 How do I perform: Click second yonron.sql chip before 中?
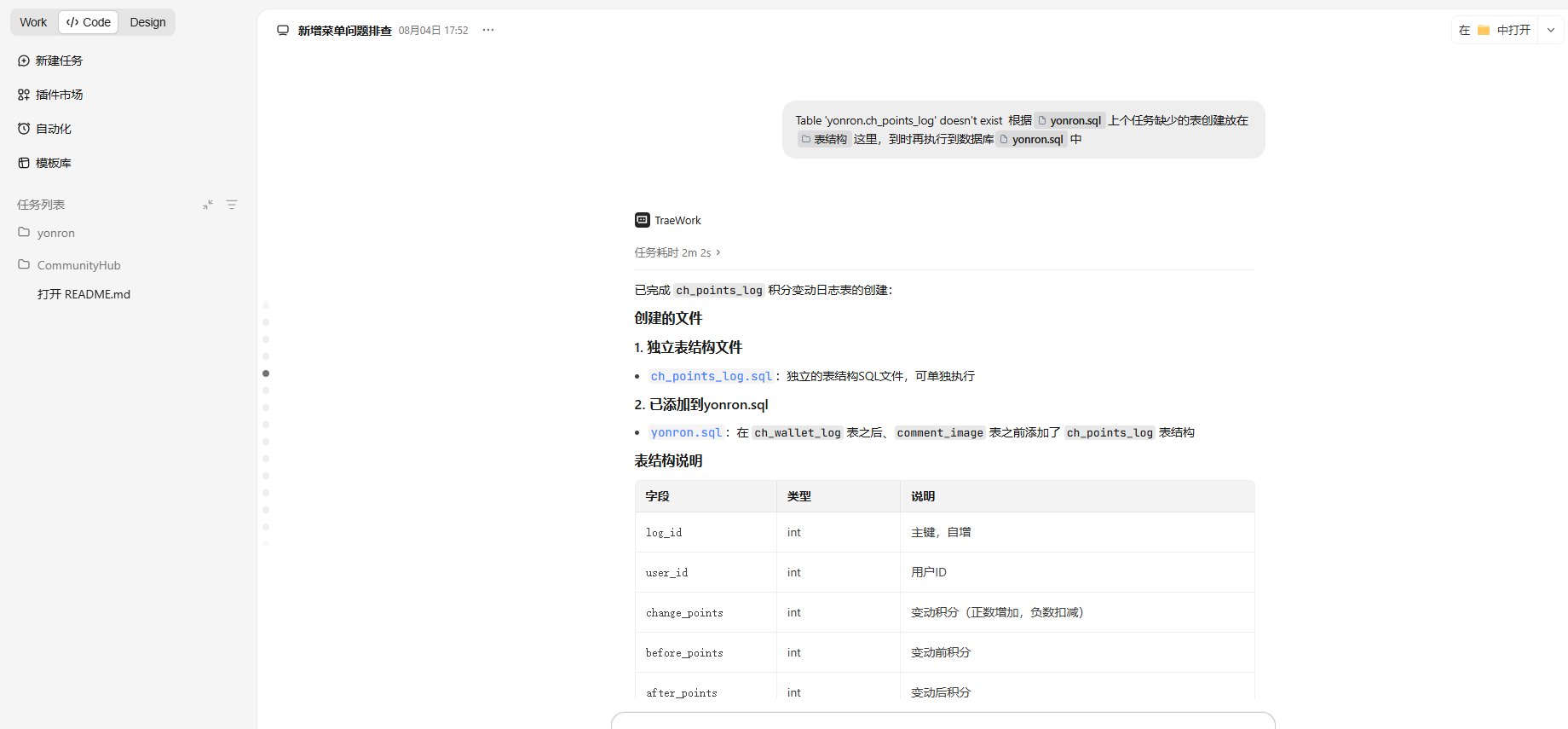click(x=1032, y=139)
